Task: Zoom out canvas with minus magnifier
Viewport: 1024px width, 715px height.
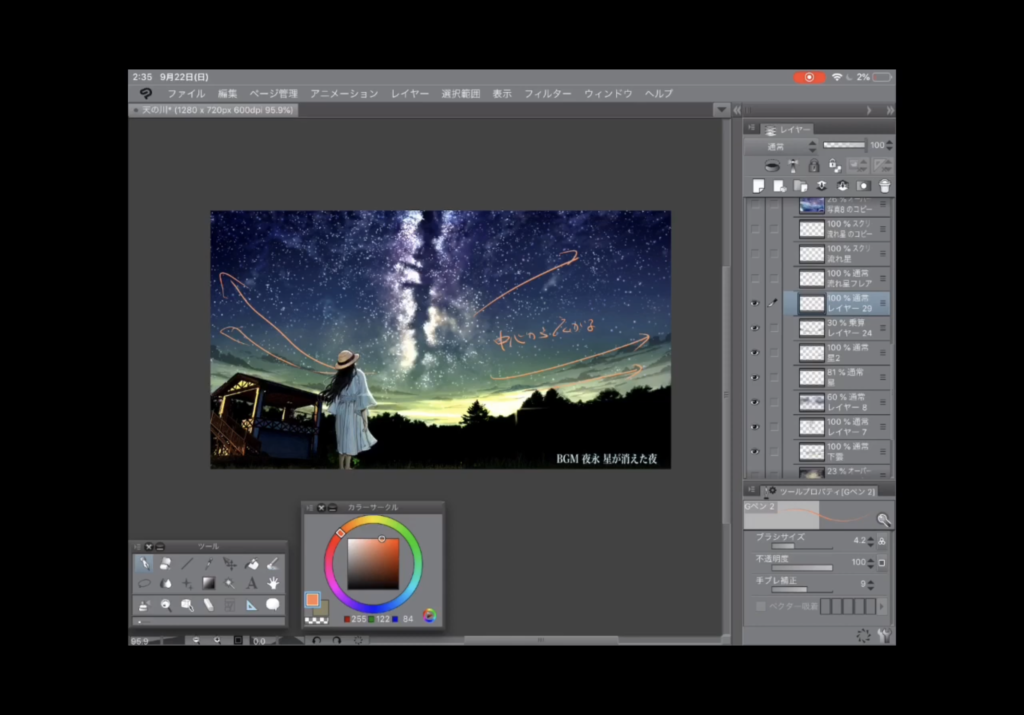Action: [195, 641]
